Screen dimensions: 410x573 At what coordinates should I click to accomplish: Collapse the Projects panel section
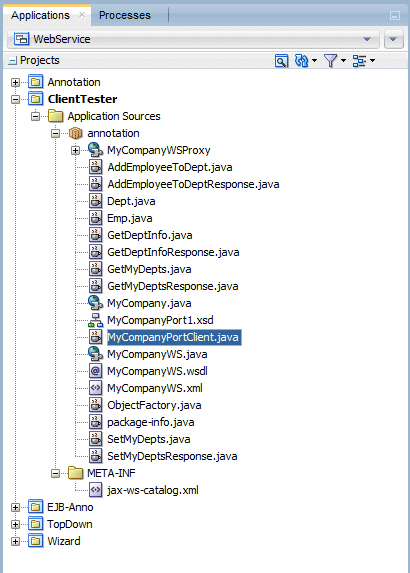[13, 61]
